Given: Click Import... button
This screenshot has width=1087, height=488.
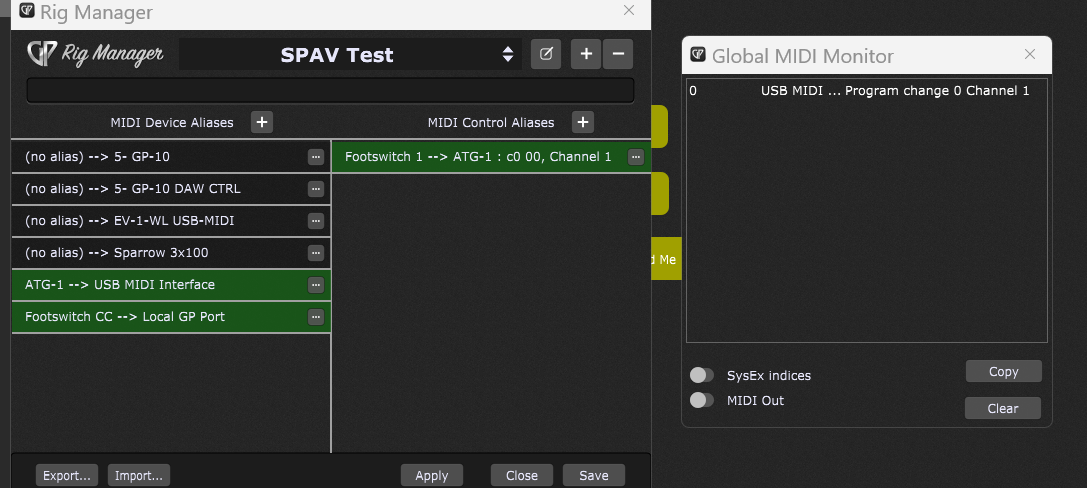Looking at the screenshot, I should [x=139, y=476].
